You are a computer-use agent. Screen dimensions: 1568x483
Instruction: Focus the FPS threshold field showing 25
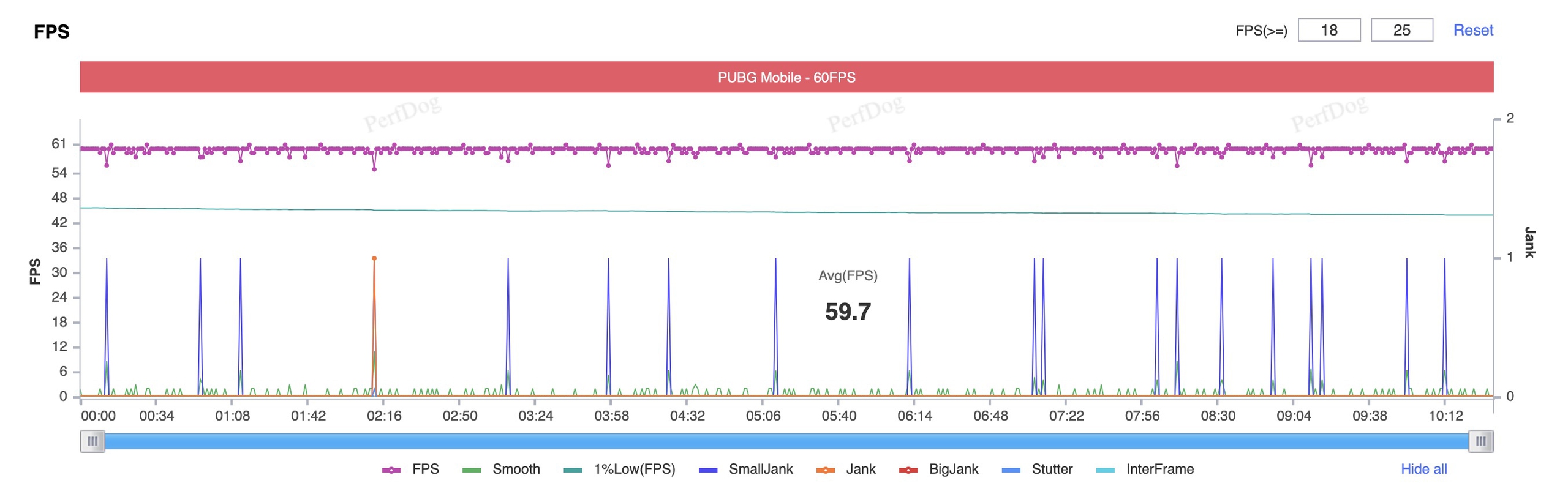pos(1401,30)
